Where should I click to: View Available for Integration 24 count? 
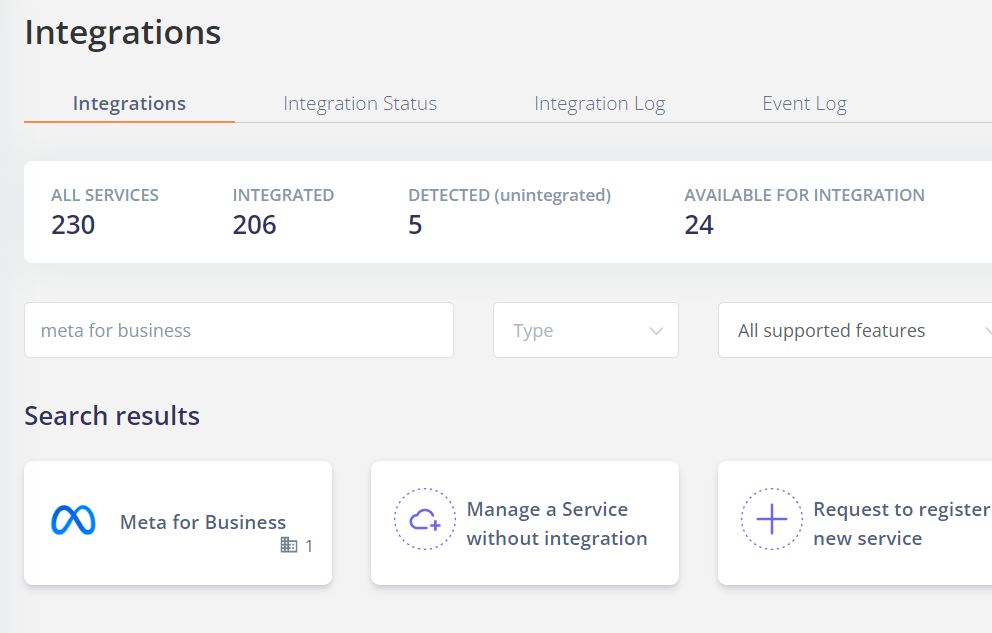804,211
